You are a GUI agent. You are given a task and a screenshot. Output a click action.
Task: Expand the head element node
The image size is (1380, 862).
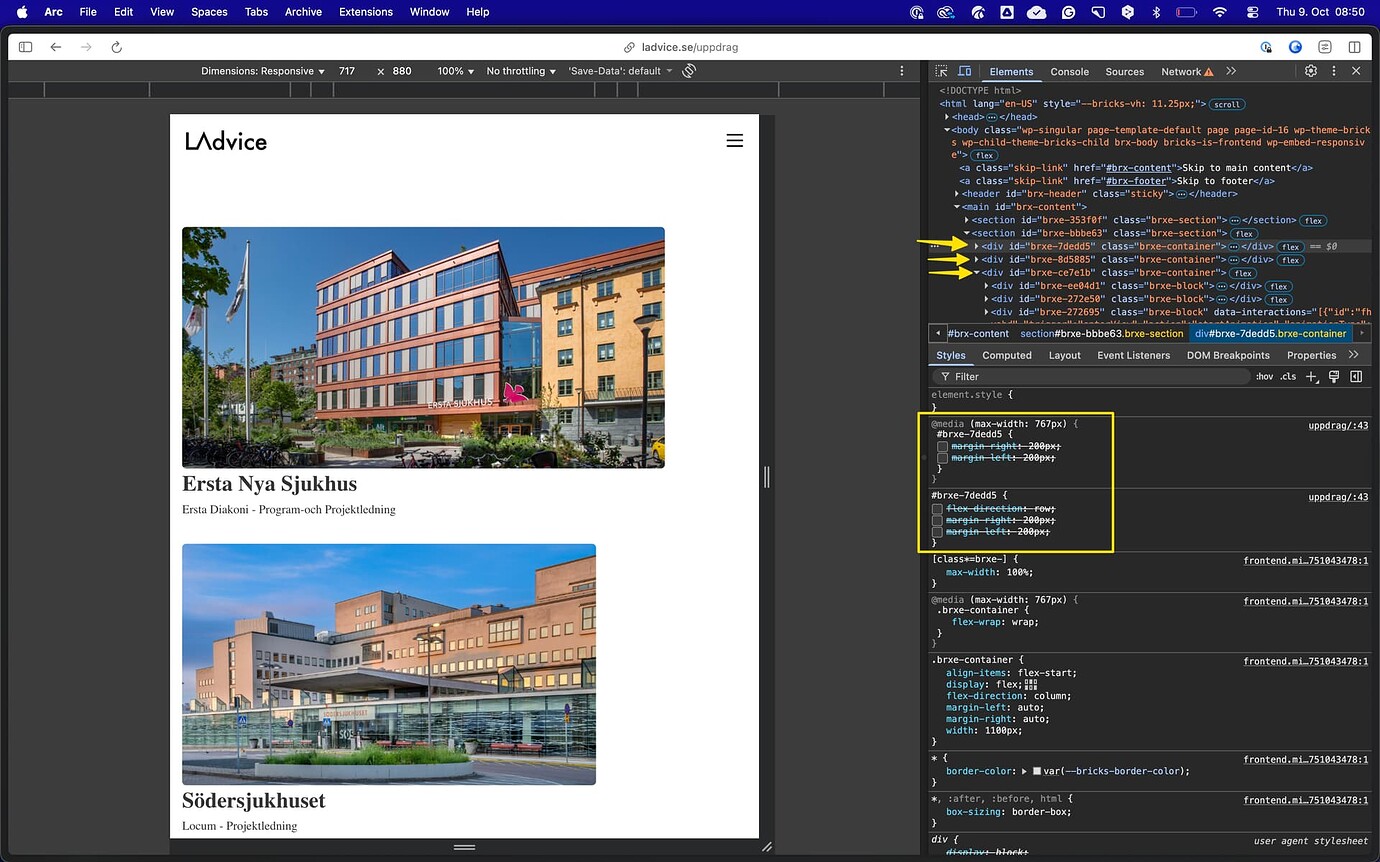[x=947, y=116]
